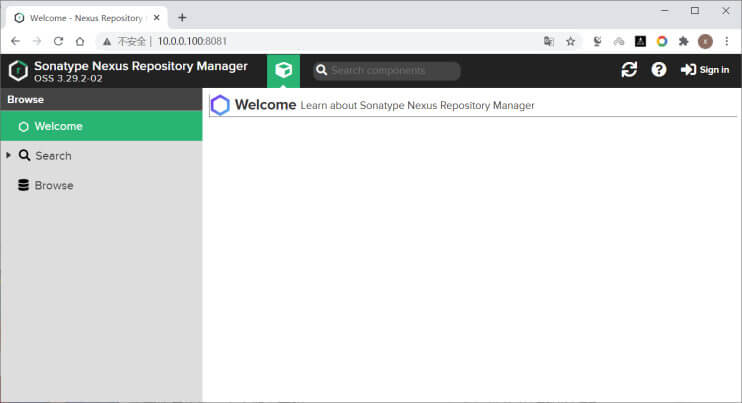The width and height of the screenshot is (742, 403).
Task: Click the browser profile avatar
Action: coord(705,42)
